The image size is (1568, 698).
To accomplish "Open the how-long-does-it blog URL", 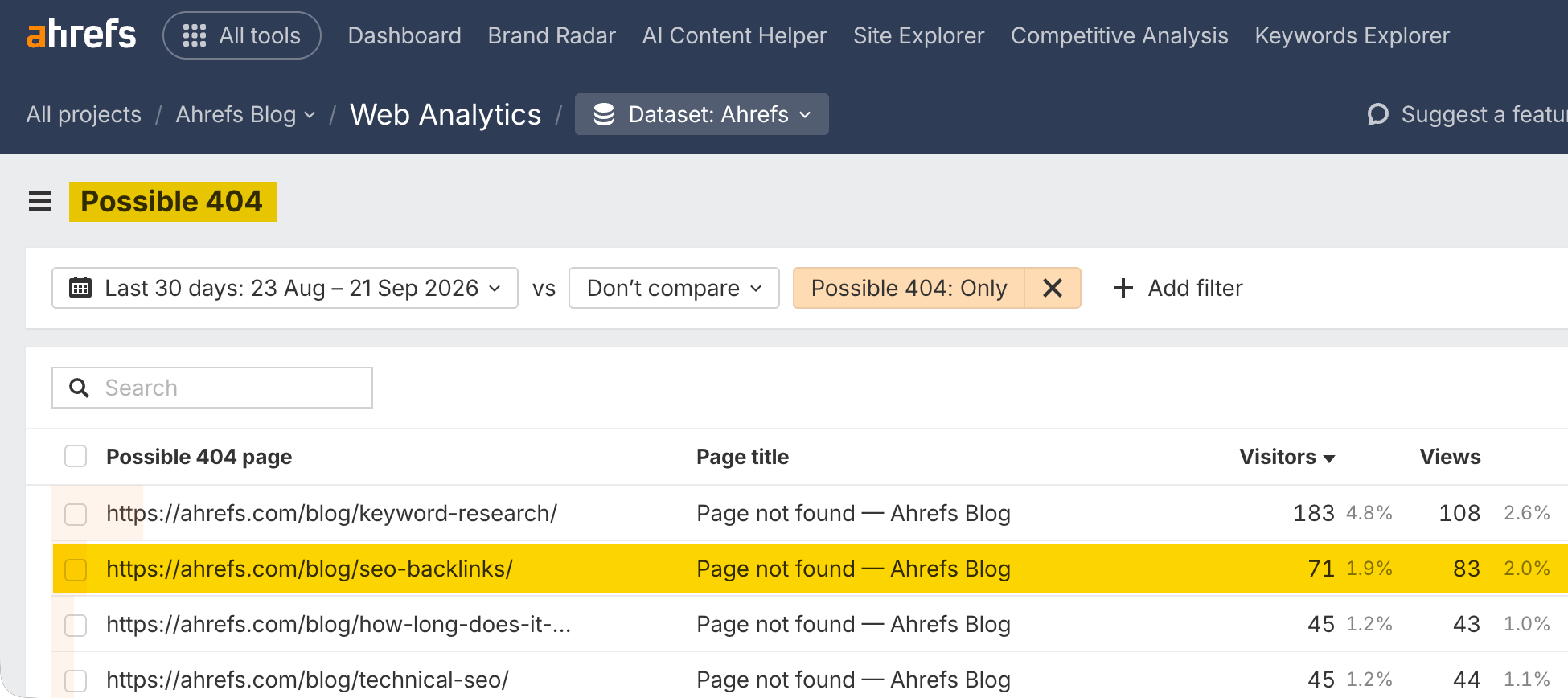I will [339, 624].
